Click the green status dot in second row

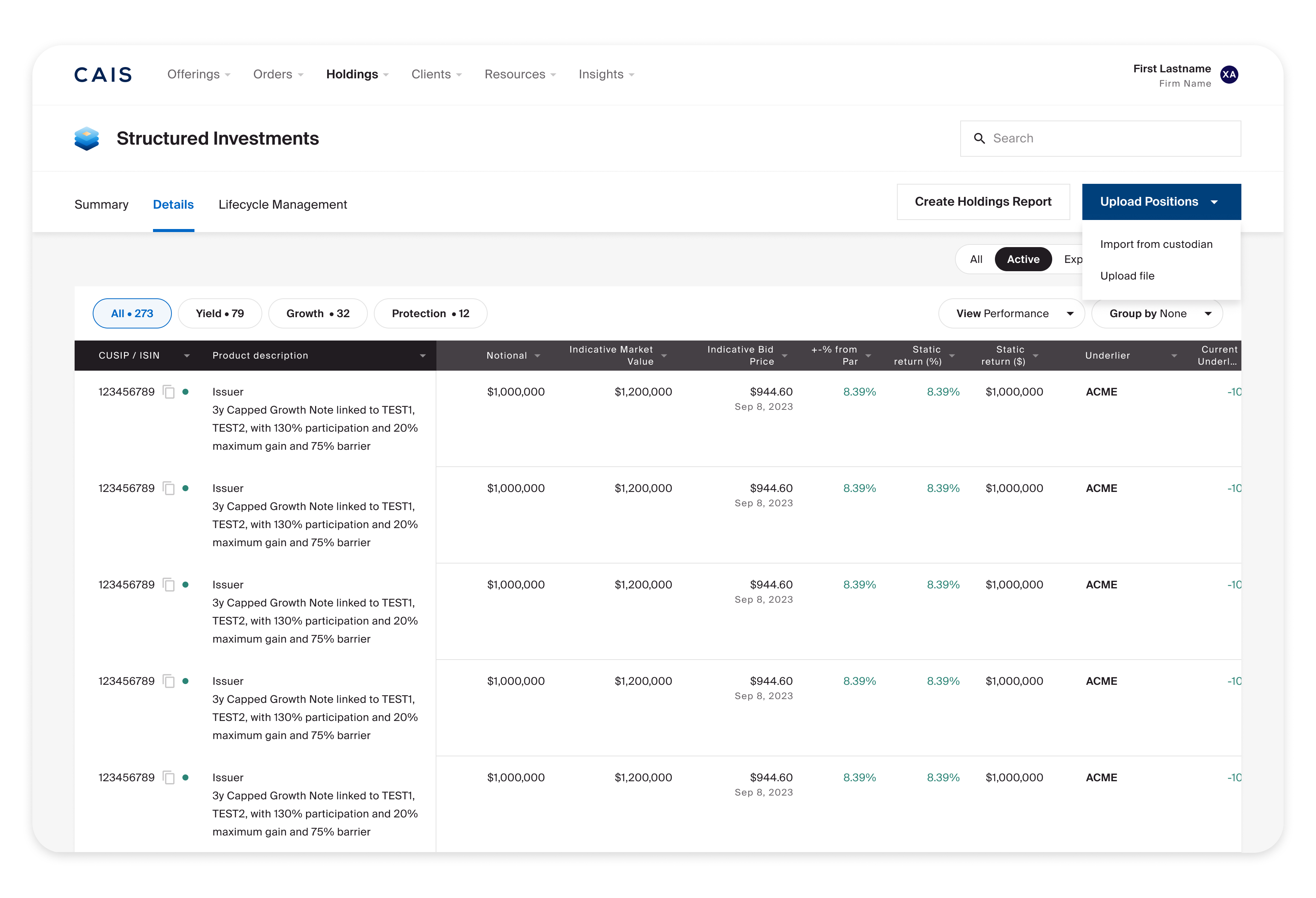tap(185, 488)
